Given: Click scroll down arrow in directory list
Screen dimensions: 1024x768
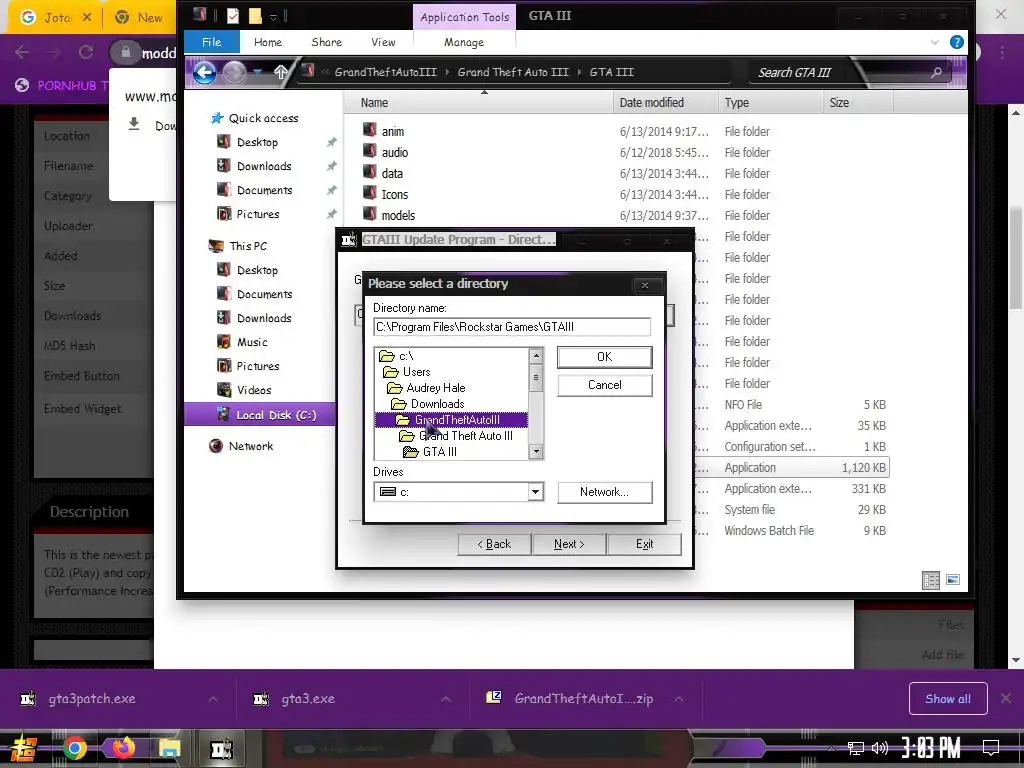Looking at the screenshot, I should [536, 451].
